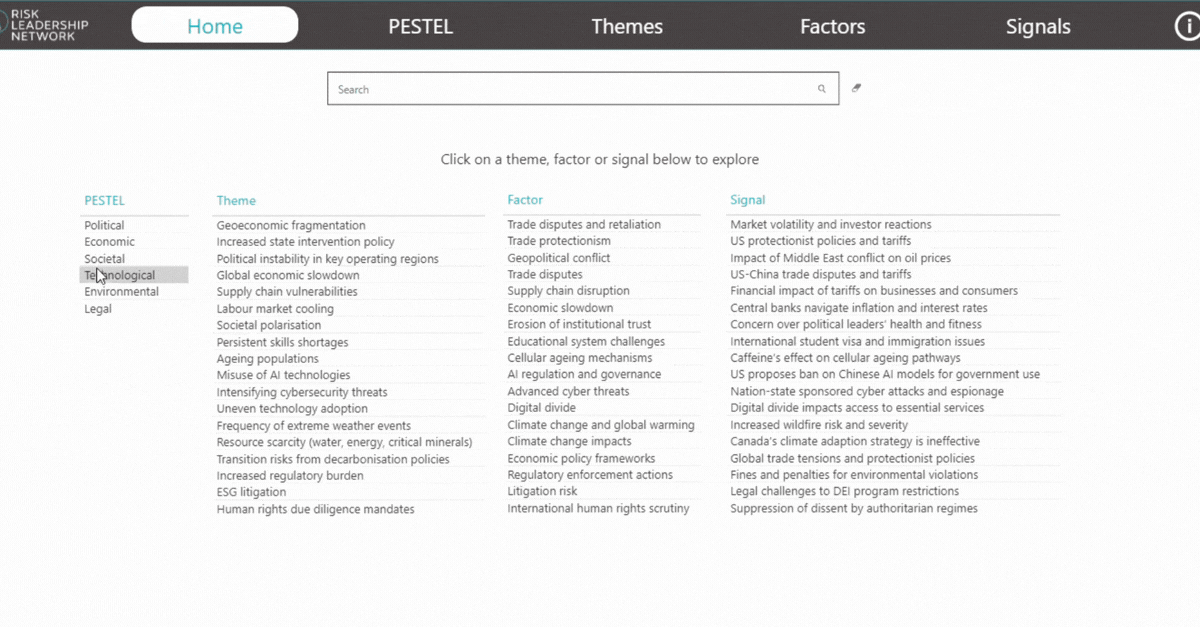Open the info icon in the top bar
The height and width of the screenshot is (627, 1200).
coord(1186,26)
